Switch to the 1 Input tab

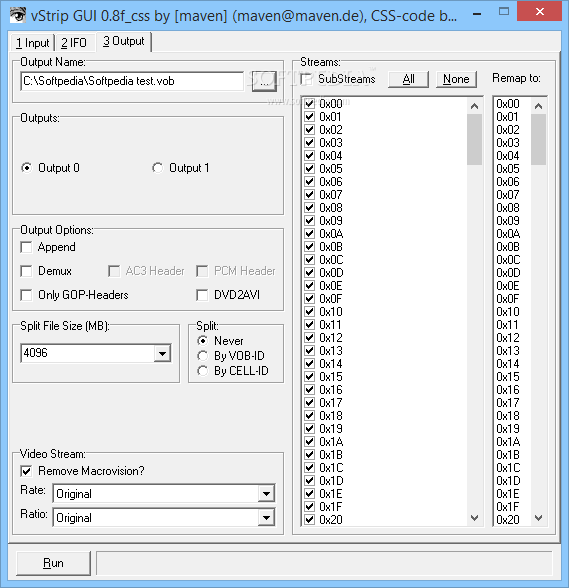(32, 43)
